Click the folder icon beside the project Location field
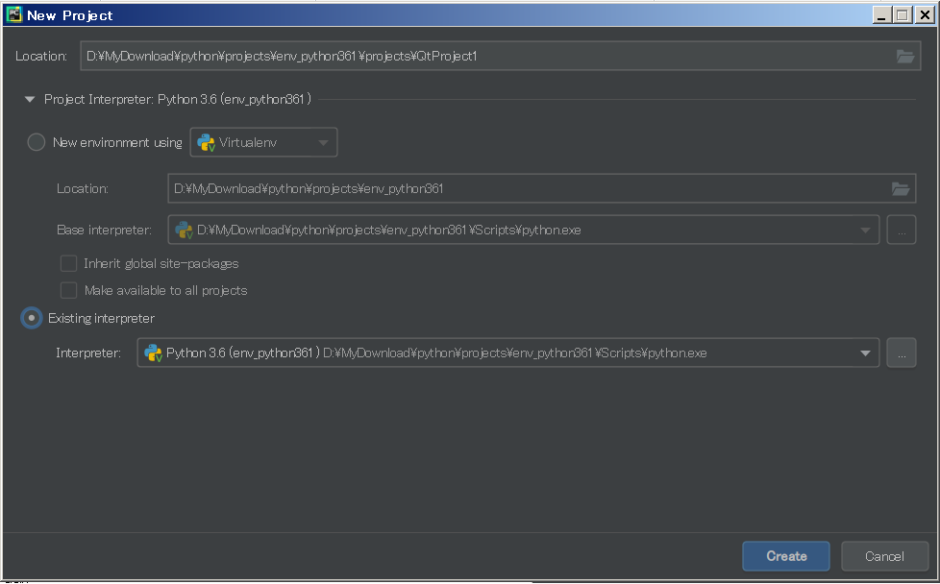The width and height of the screenshot is (940, 584). 906,56
